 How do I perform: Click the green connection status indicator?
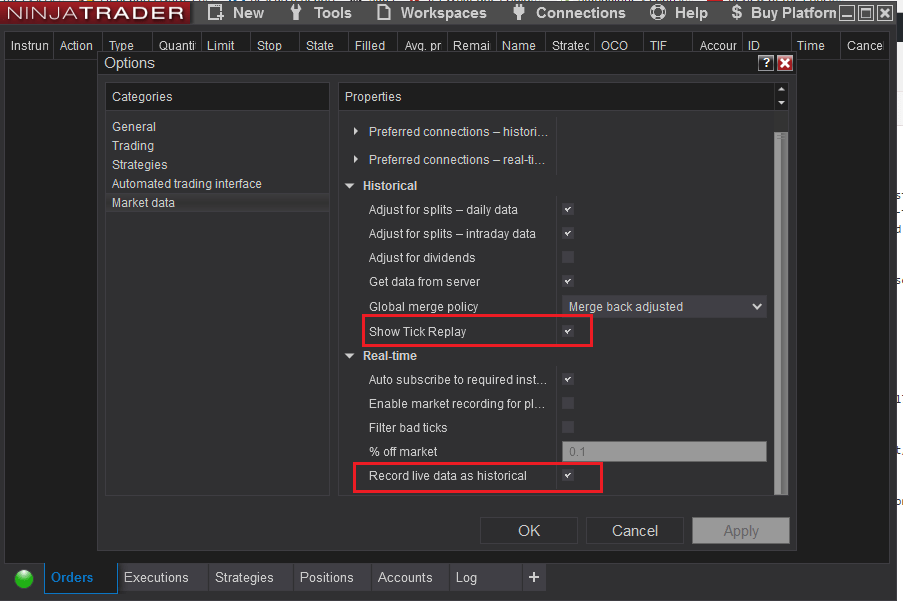coord(24,578)
